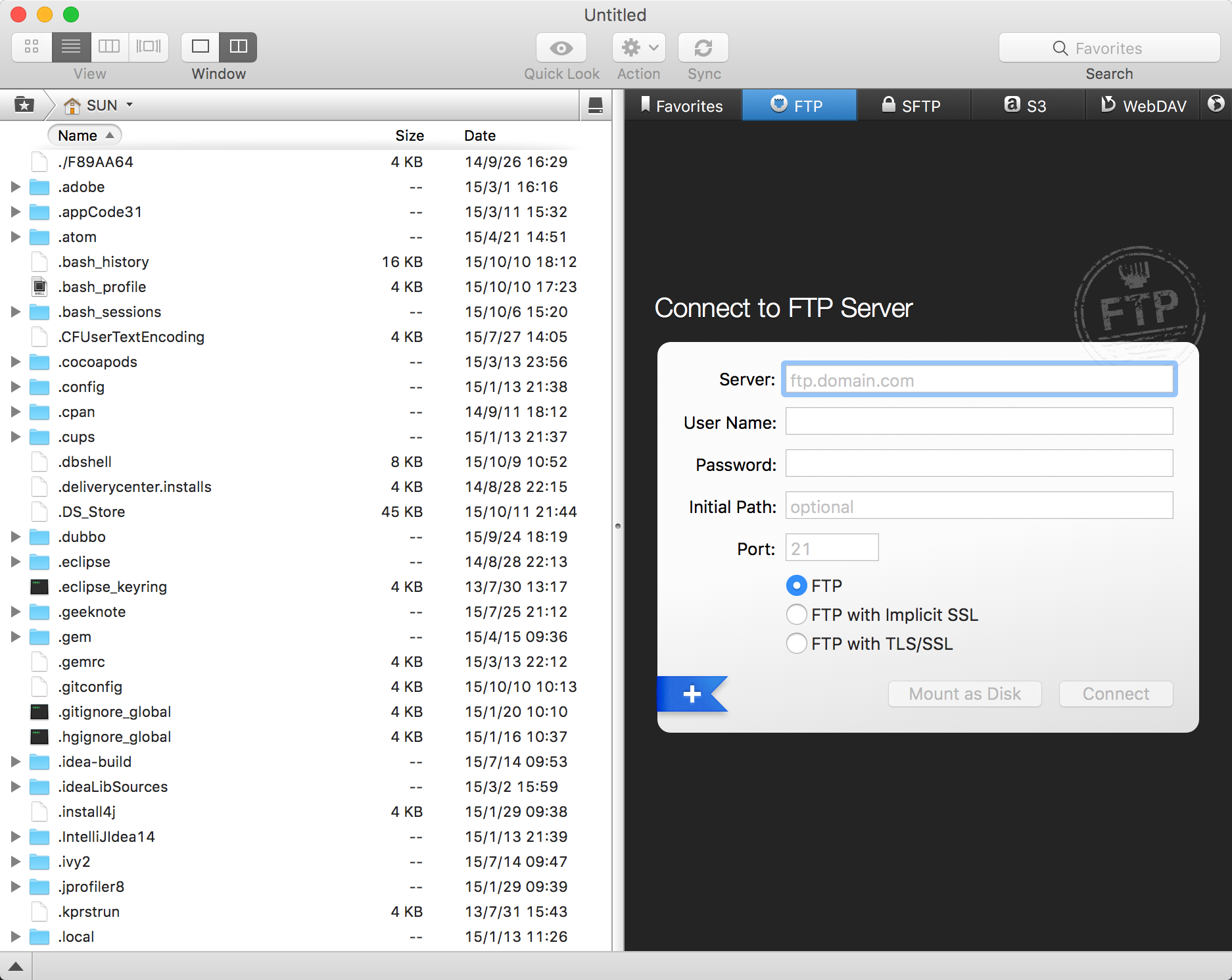Select the list view icon

point(71,47)
